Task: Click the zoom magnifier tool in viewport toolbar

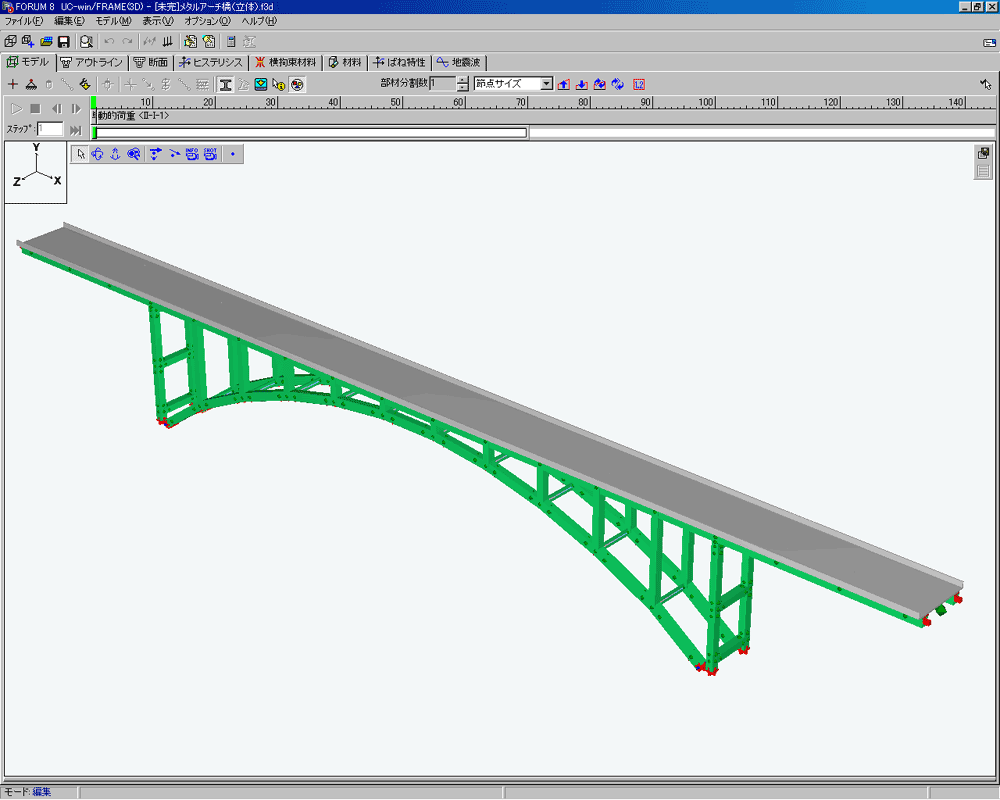Action: click(x=133, y=154)
